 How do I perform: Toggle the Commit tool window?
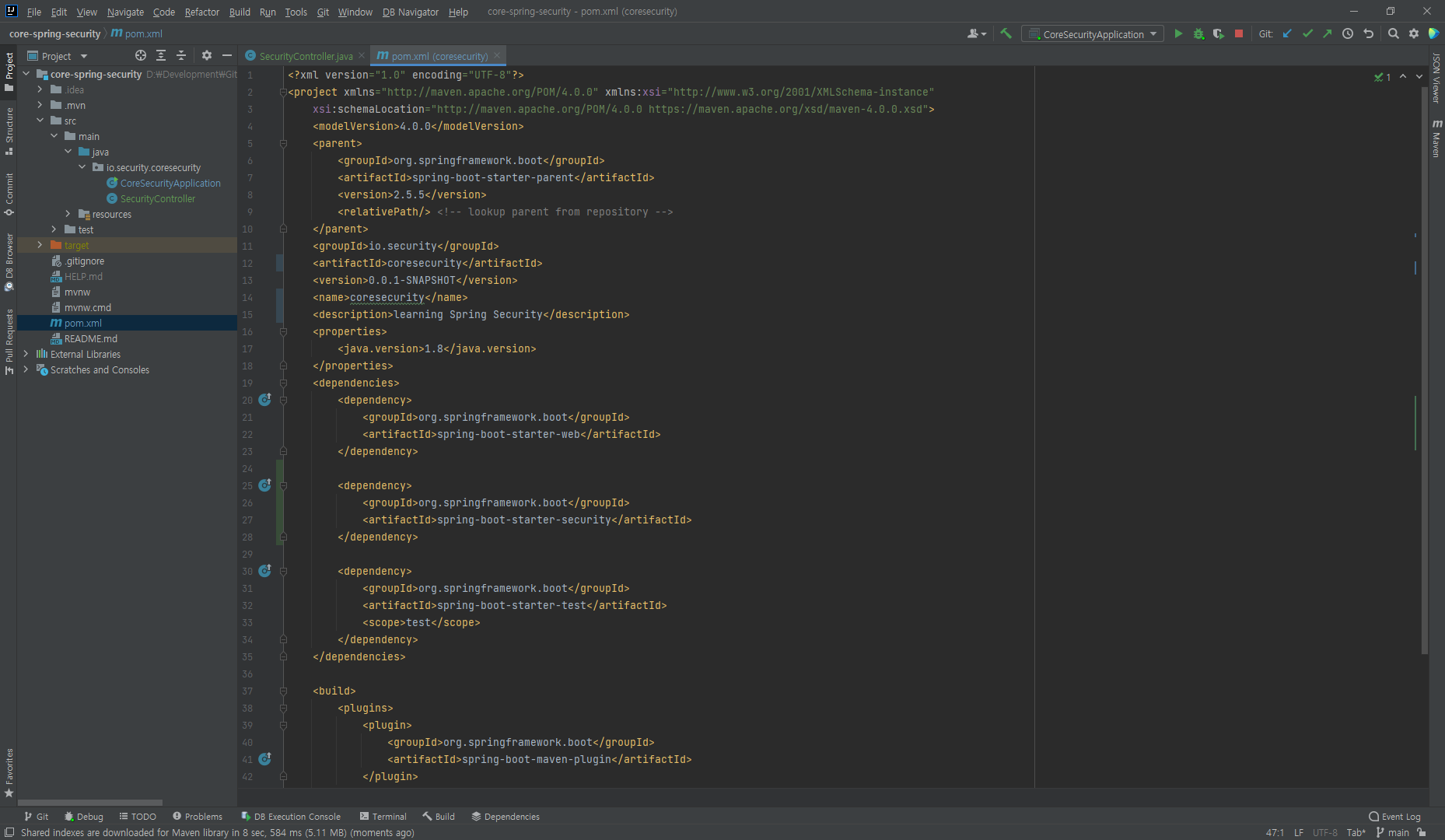pyautogui.click(x=9, y=194)
